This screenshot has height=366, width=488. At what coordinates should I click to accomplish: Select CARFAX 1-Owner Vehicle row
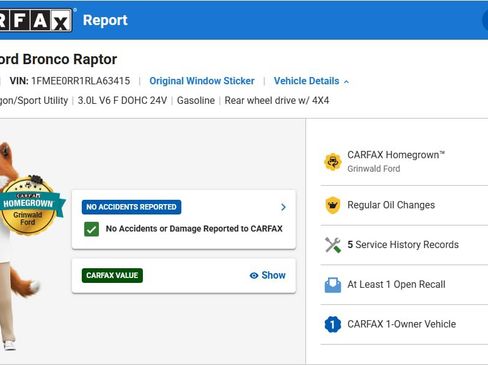click(404, 324)
